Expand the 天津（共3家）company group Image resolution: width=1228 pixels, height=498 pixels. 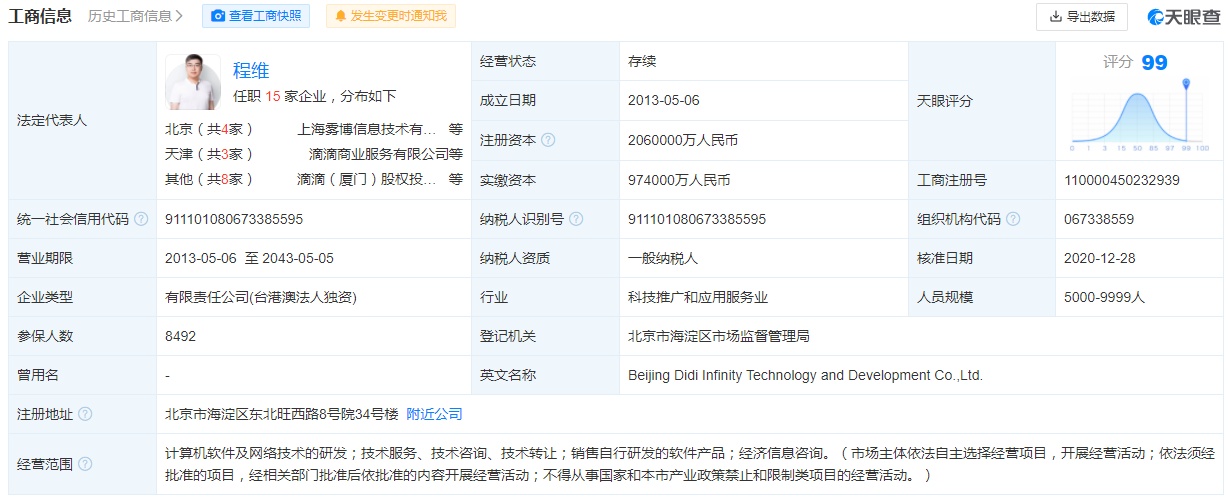tap(210, 154)
